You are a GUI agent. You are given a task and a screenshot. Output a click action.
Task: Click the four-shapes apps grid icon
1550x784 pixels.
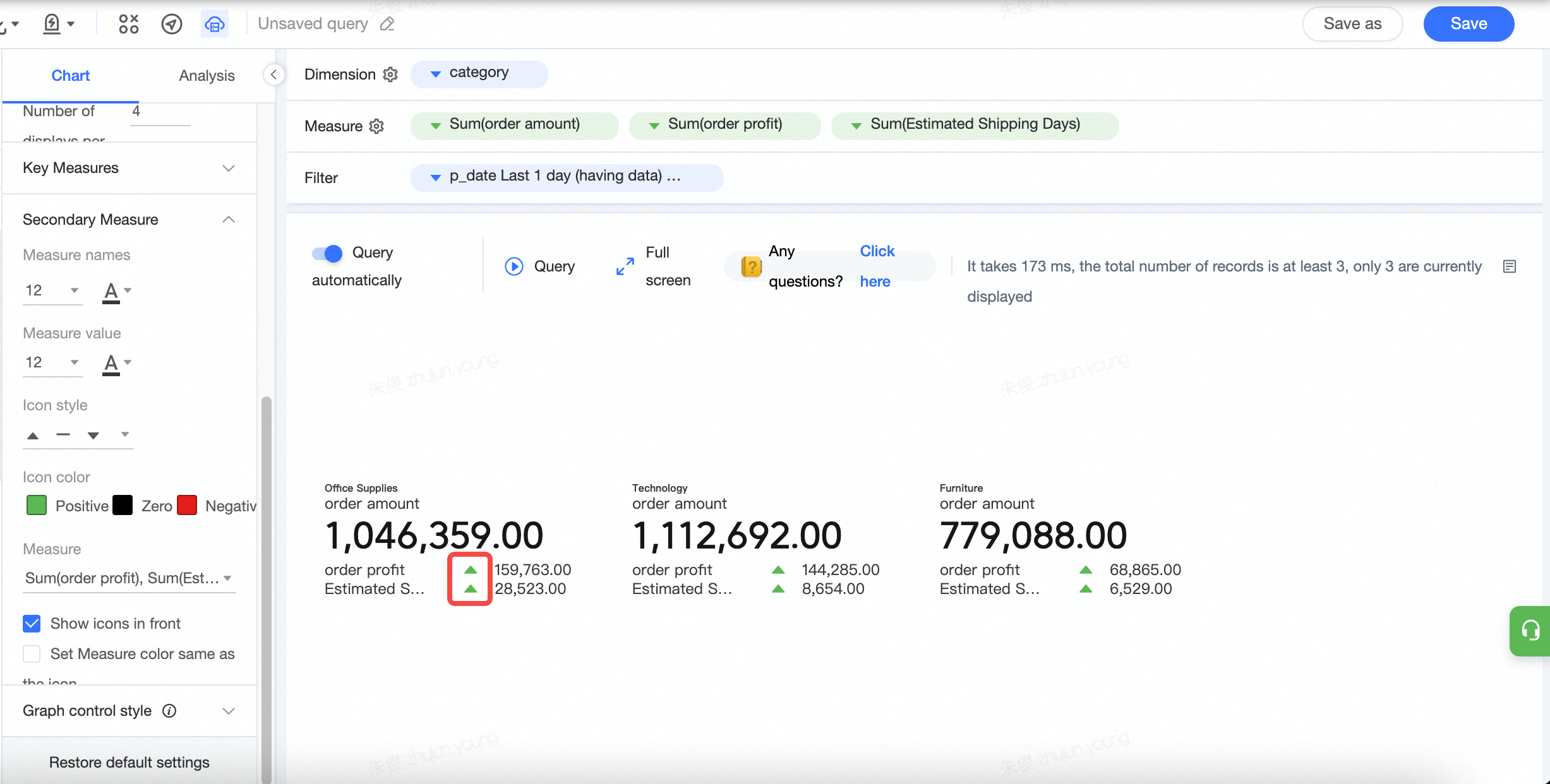(129, 24)
